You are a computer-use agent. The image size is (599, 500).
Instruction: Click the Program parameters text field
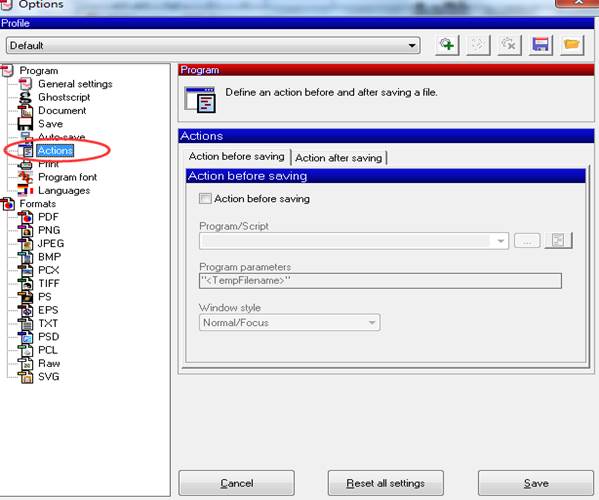(x=380, y=281)
